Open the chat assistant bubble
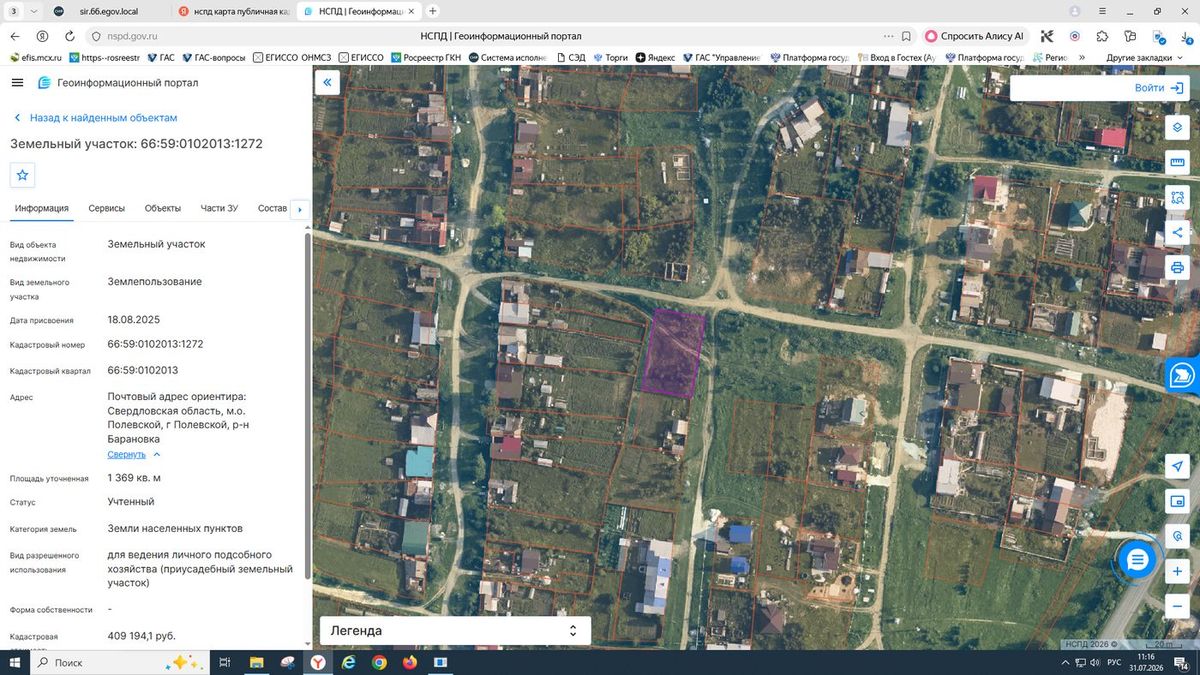This screenshot has height=675, width=1200. coord(1137,560)
